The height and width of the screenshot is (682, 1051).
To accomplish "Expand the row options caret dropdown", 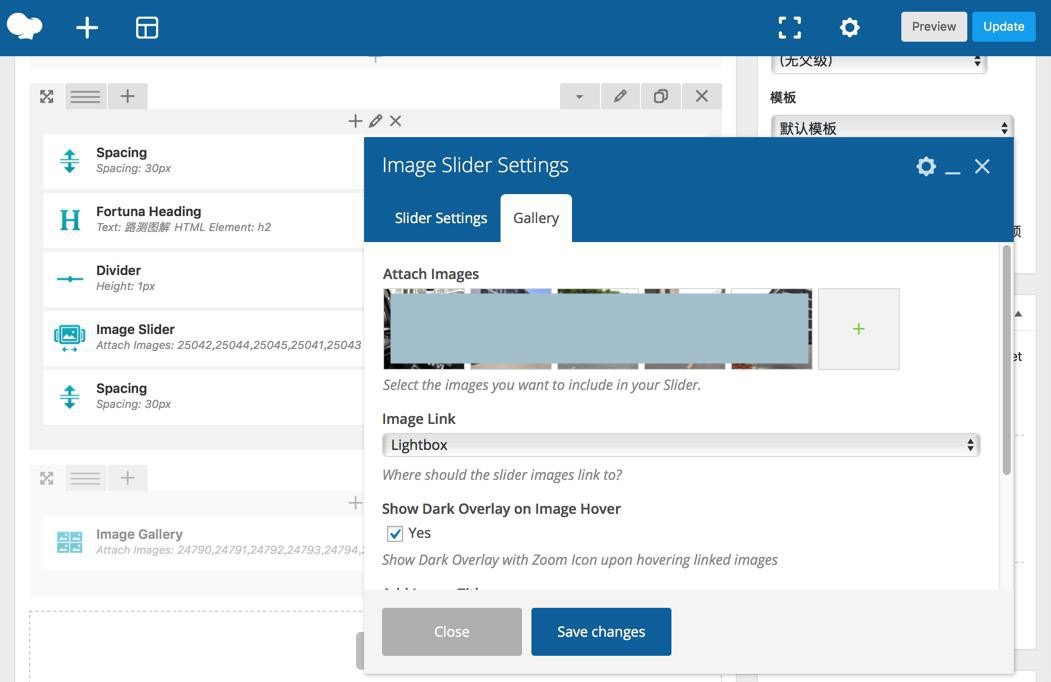I will tap(579, 96).
